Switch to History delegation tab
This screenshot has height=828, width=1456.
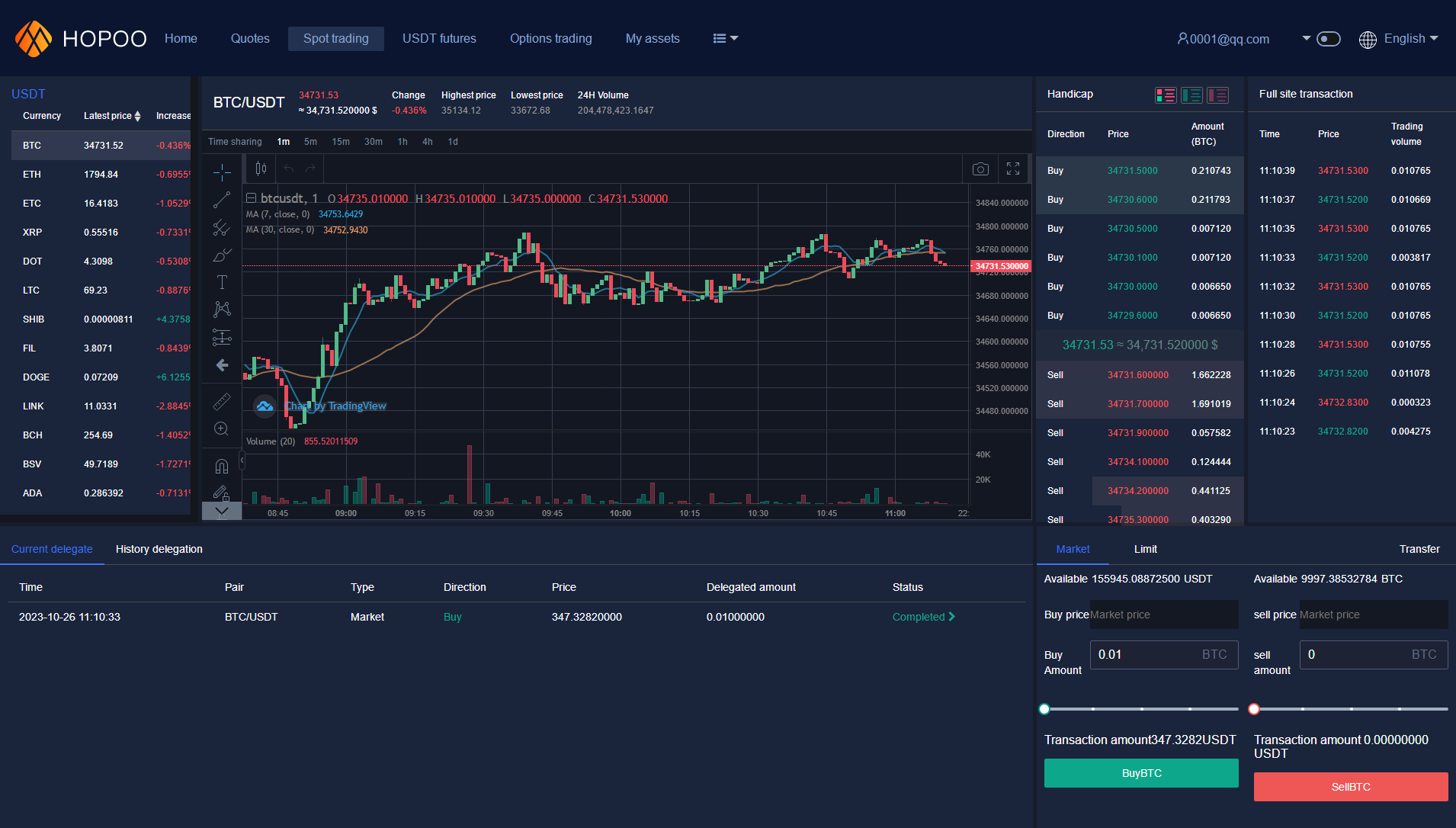(159, 549)
